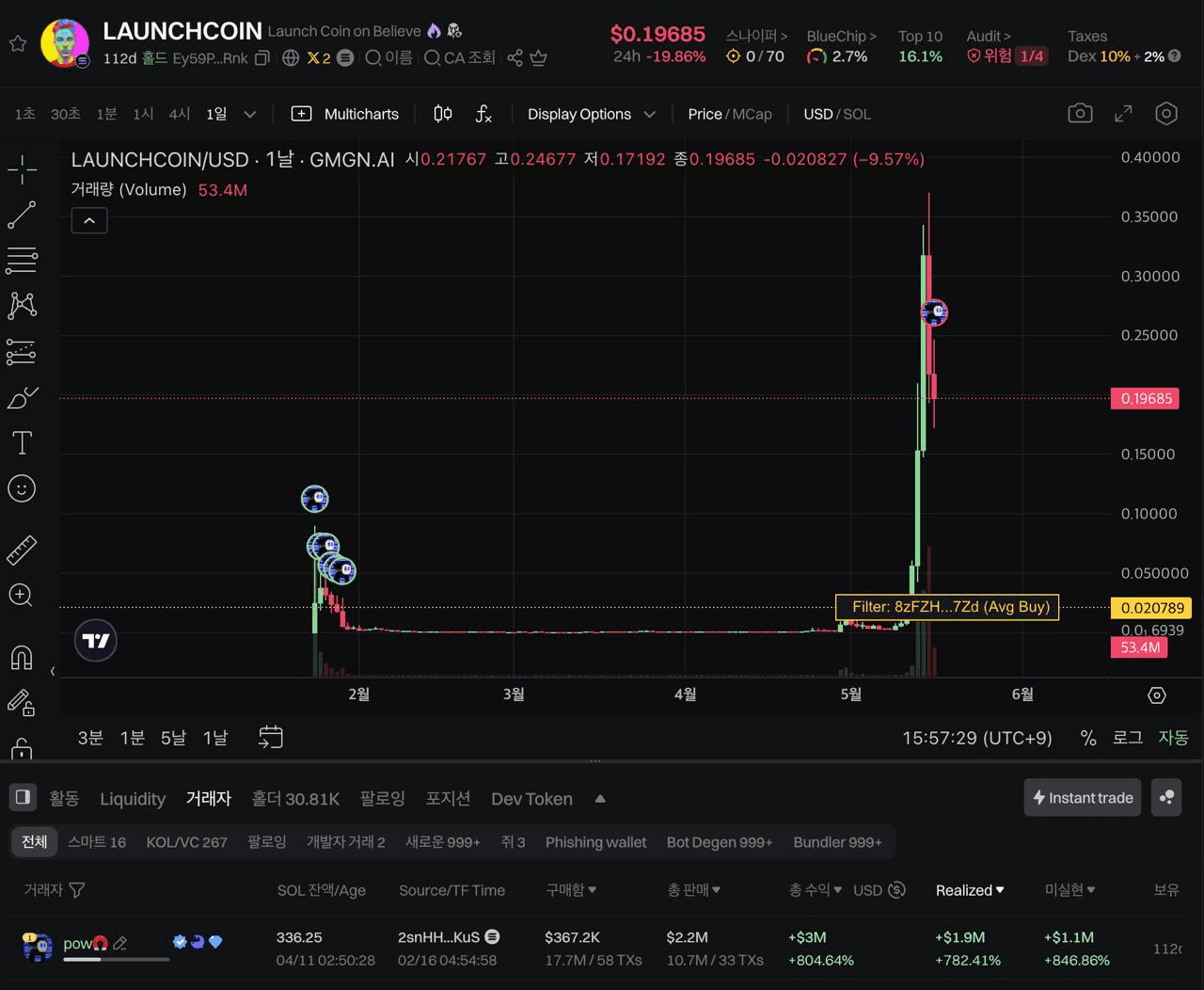
Task: Select the horizontal lines Fibonacci tool
Action: coord(22,260)
